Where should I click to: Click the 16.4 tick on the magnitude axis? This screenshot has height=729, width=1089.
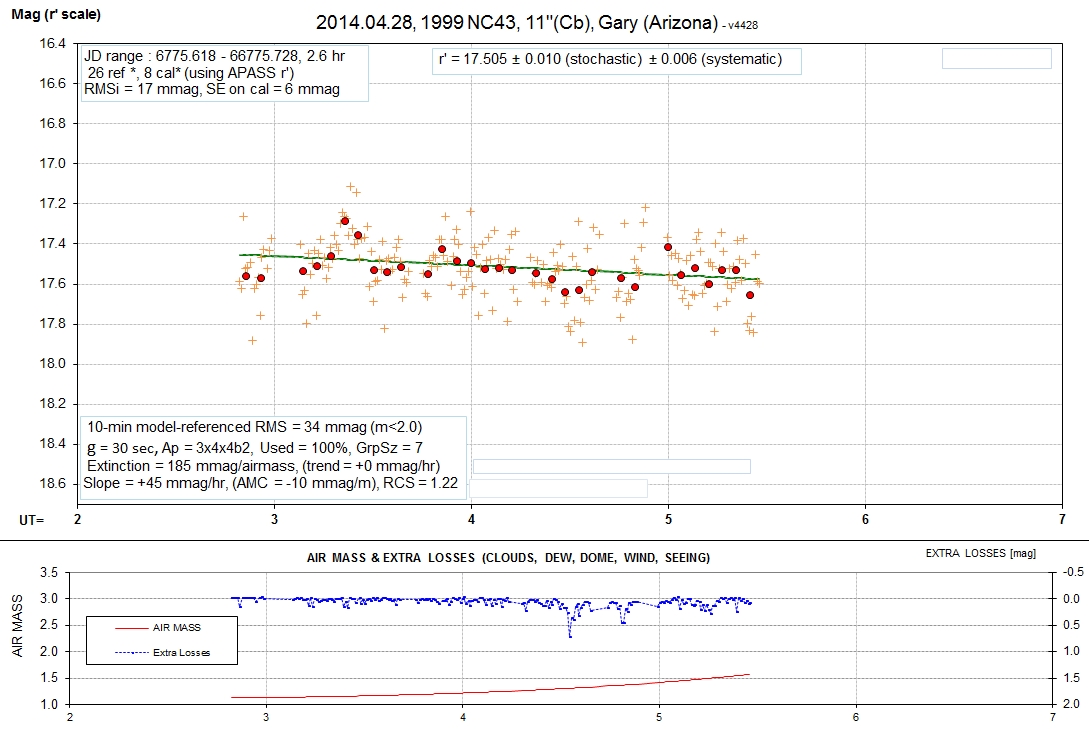52,44
